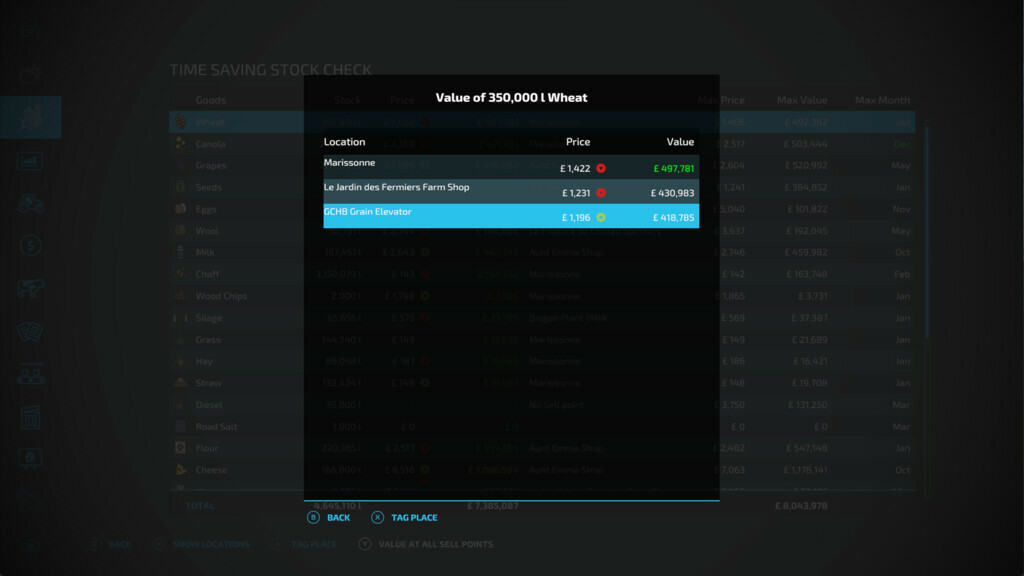The image size is (1024, 576).
Task: Click the red trend icon beside £1,231
Action: (601, 193)
